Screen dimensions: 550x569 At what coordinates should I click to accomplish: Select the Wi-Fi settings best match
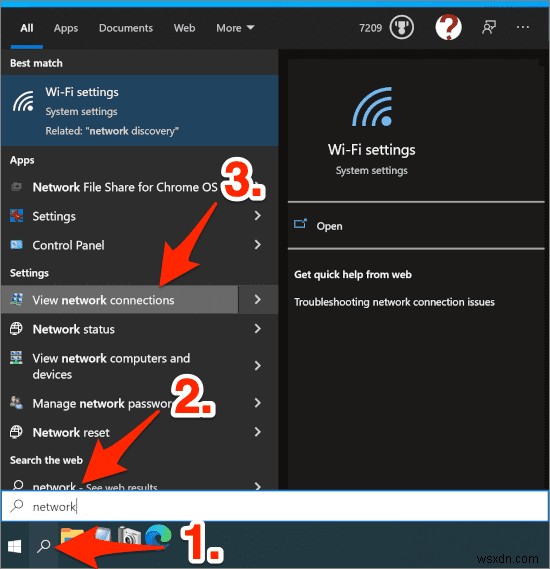140,111
